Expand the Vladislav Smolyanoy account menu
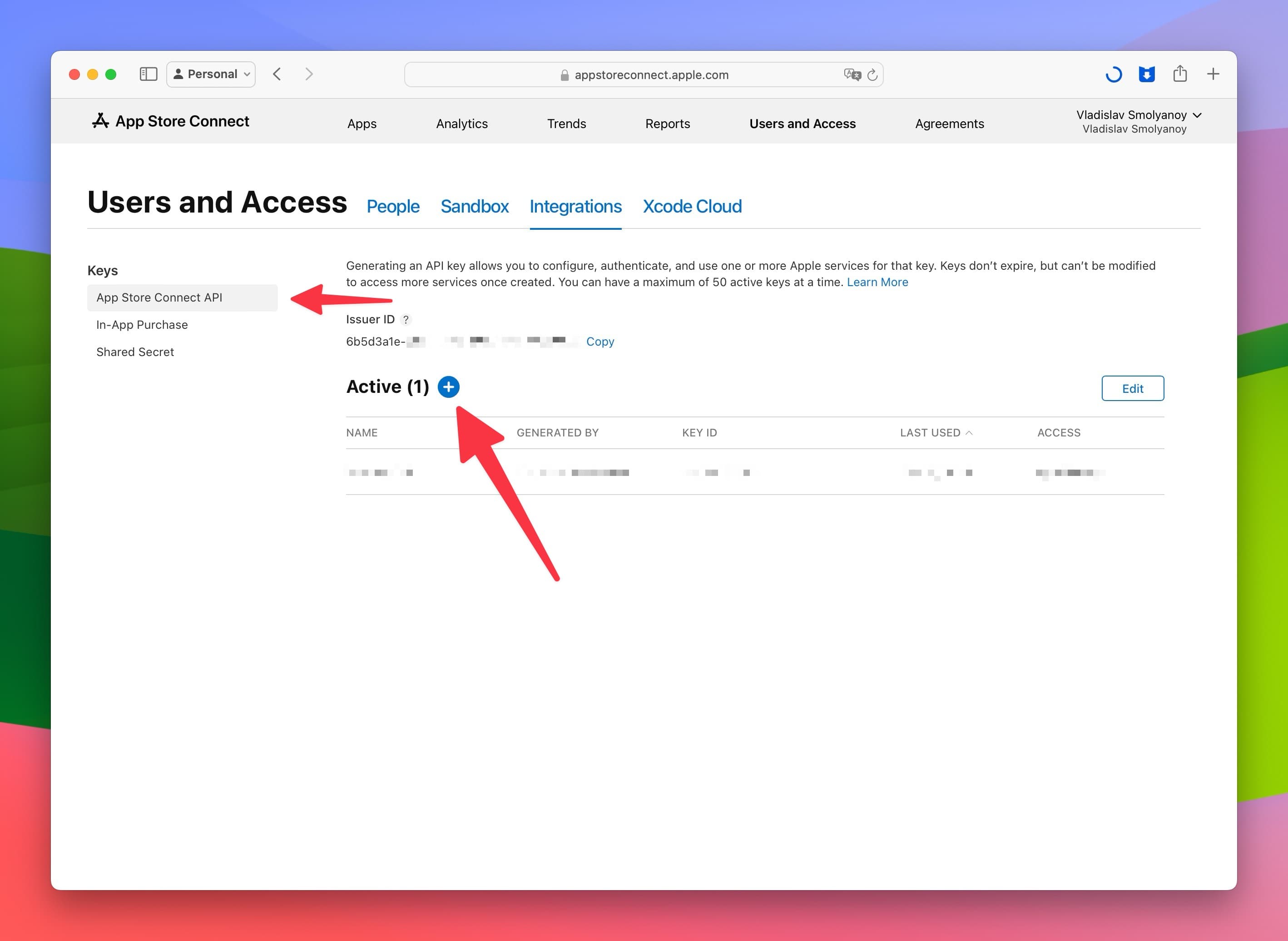 click(x=1138, y=121)
